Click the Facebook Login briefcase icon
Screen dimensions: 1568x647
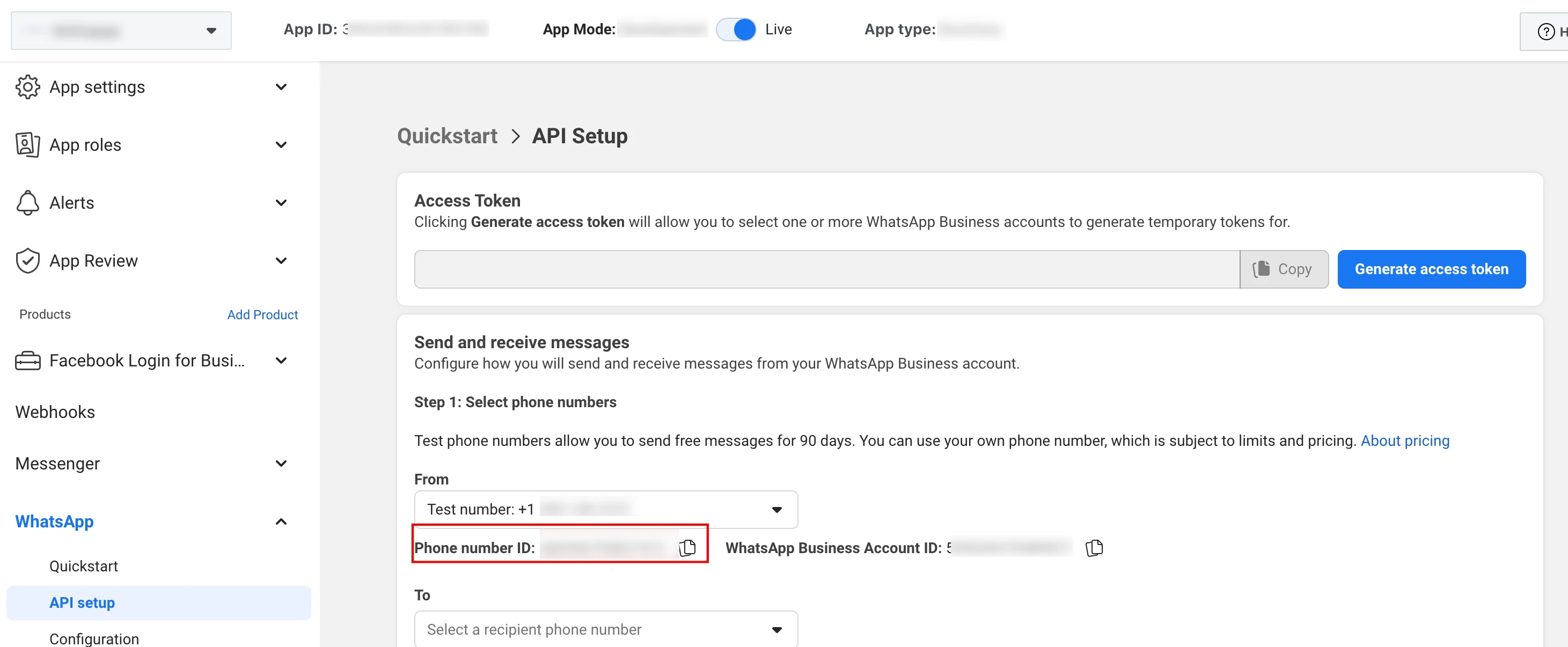click(27, 361)
